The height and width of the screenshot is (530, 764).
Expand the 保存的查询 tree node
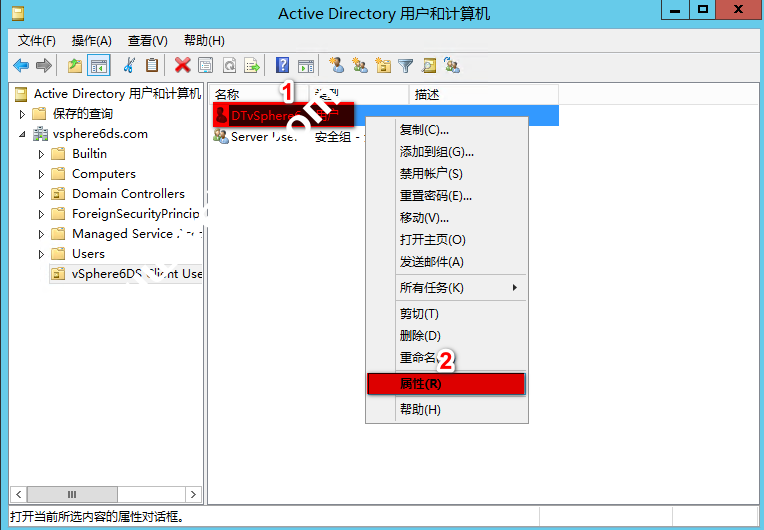click(22, 114)
